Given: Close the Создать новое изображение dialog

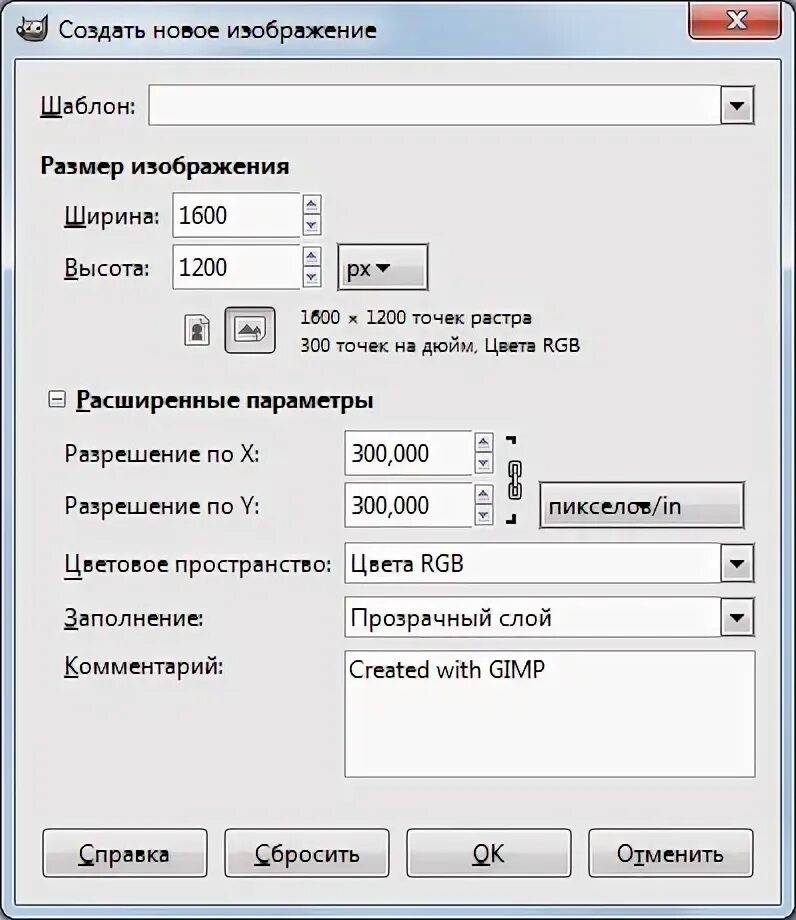Looking at the screenshot, I should pyautogui.click(x=736, y=21).
